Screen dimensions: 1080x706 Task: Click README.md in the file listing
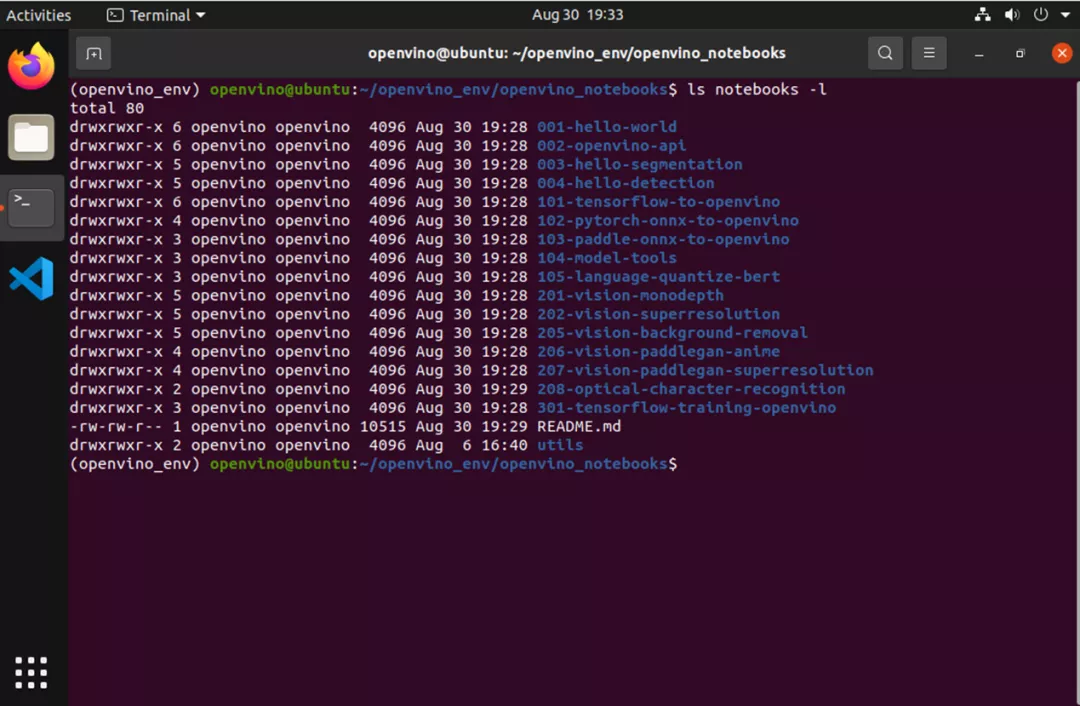[575, 426]
